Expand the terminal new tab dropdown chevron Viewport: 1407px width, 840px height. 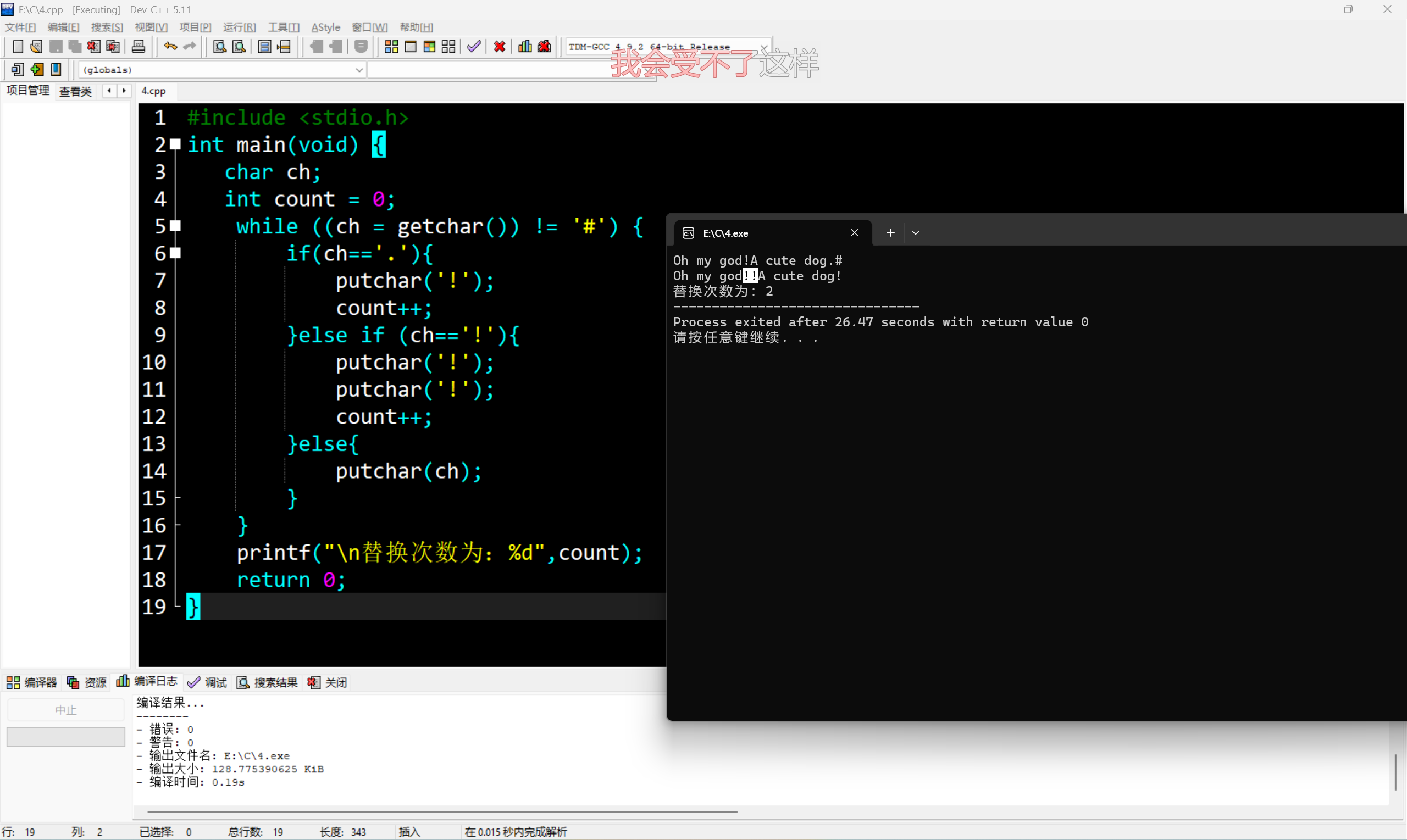click(x=916, y=233)
